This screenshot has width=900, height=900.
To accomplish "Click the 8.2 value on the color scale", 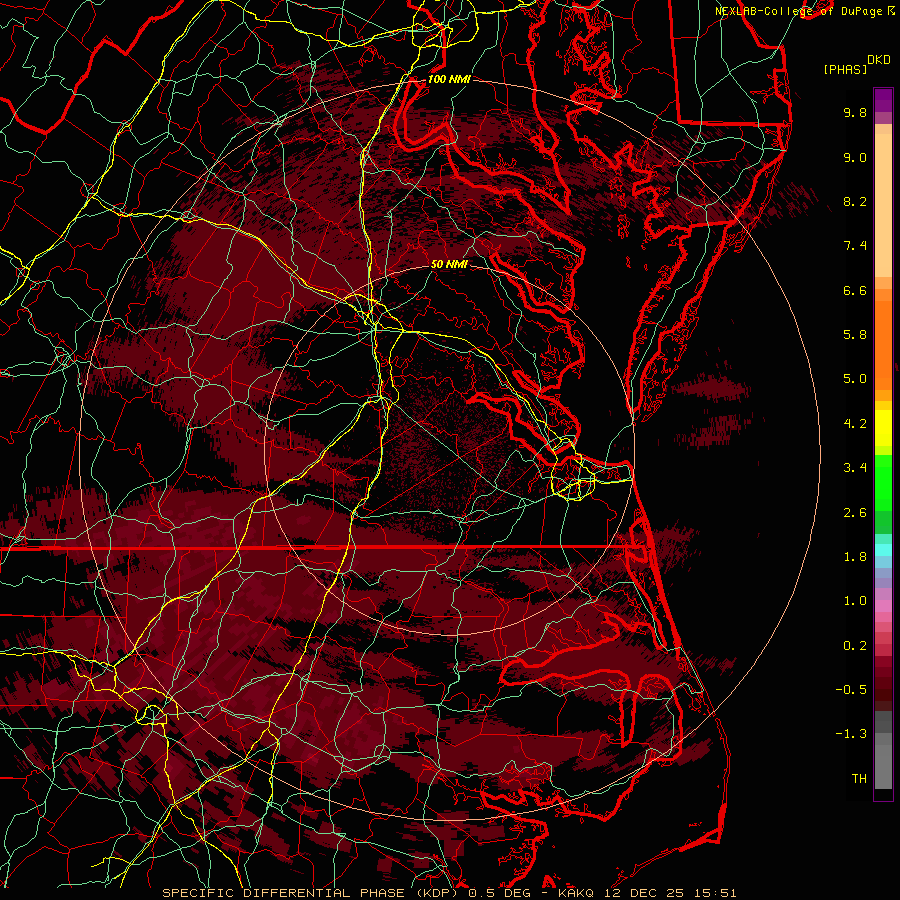I will [x=855, y=201].
